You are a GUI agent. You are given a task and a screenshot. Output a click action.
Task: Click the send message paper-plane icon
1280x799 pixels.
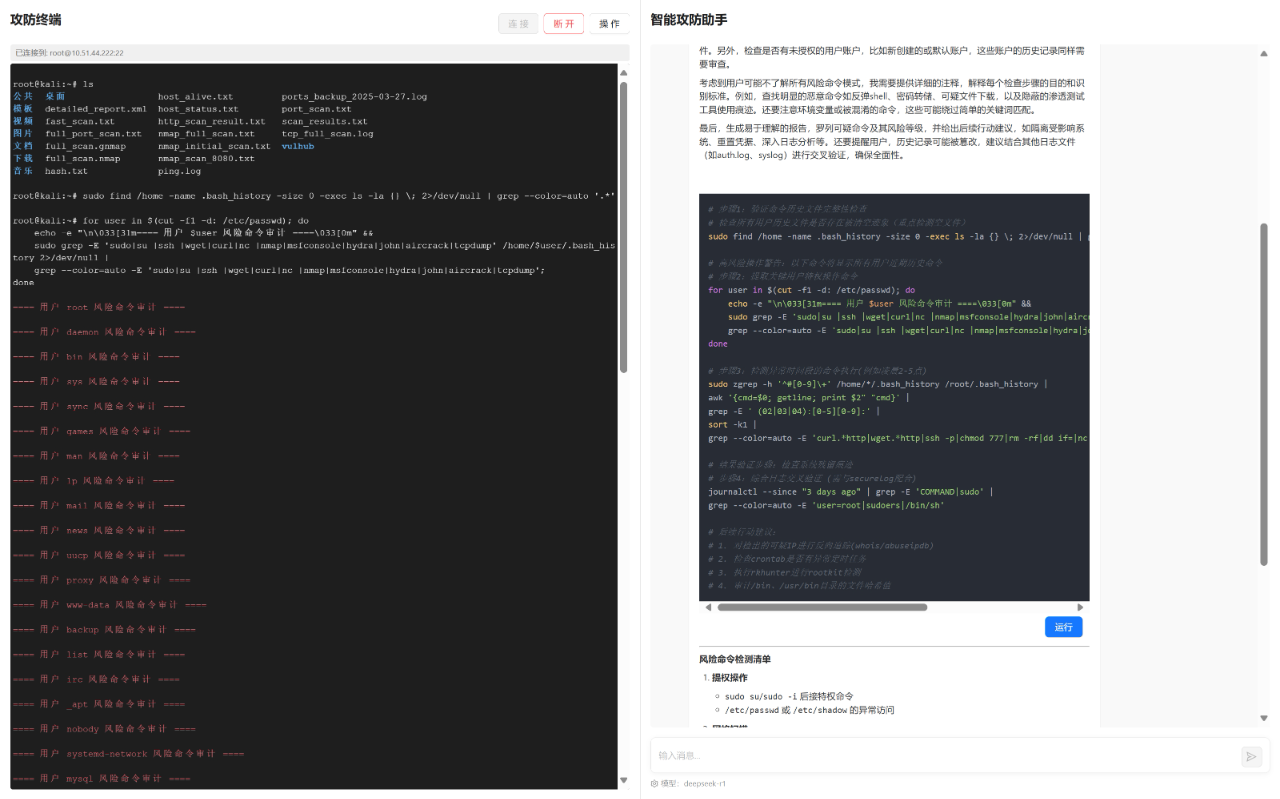(x=1251, y=757)
